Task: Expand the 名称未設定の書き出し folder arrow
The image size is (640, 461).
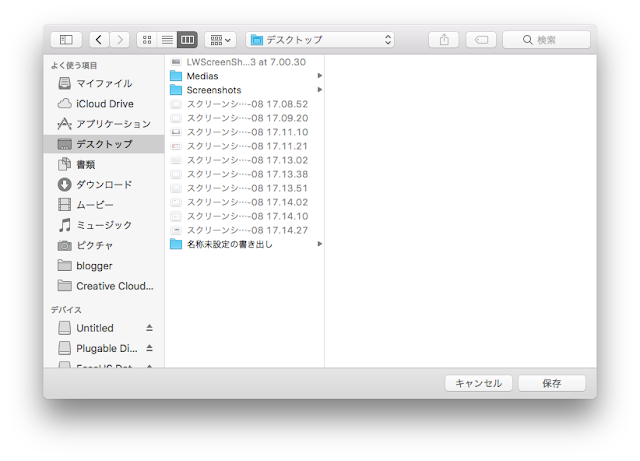Action: click(320, 244)
